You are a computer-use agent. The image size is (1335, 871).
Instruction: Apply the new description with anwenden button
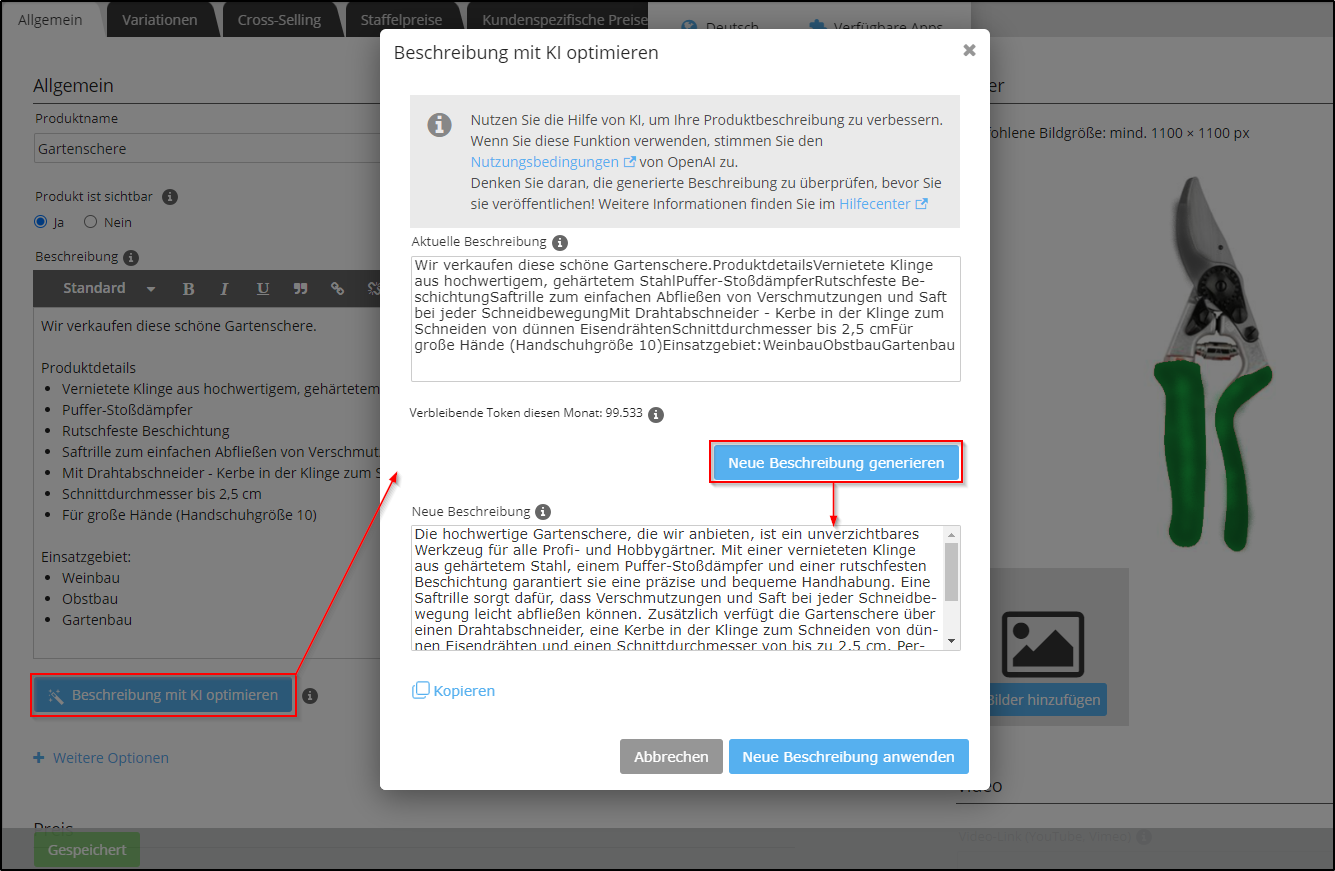click(848, 757)
